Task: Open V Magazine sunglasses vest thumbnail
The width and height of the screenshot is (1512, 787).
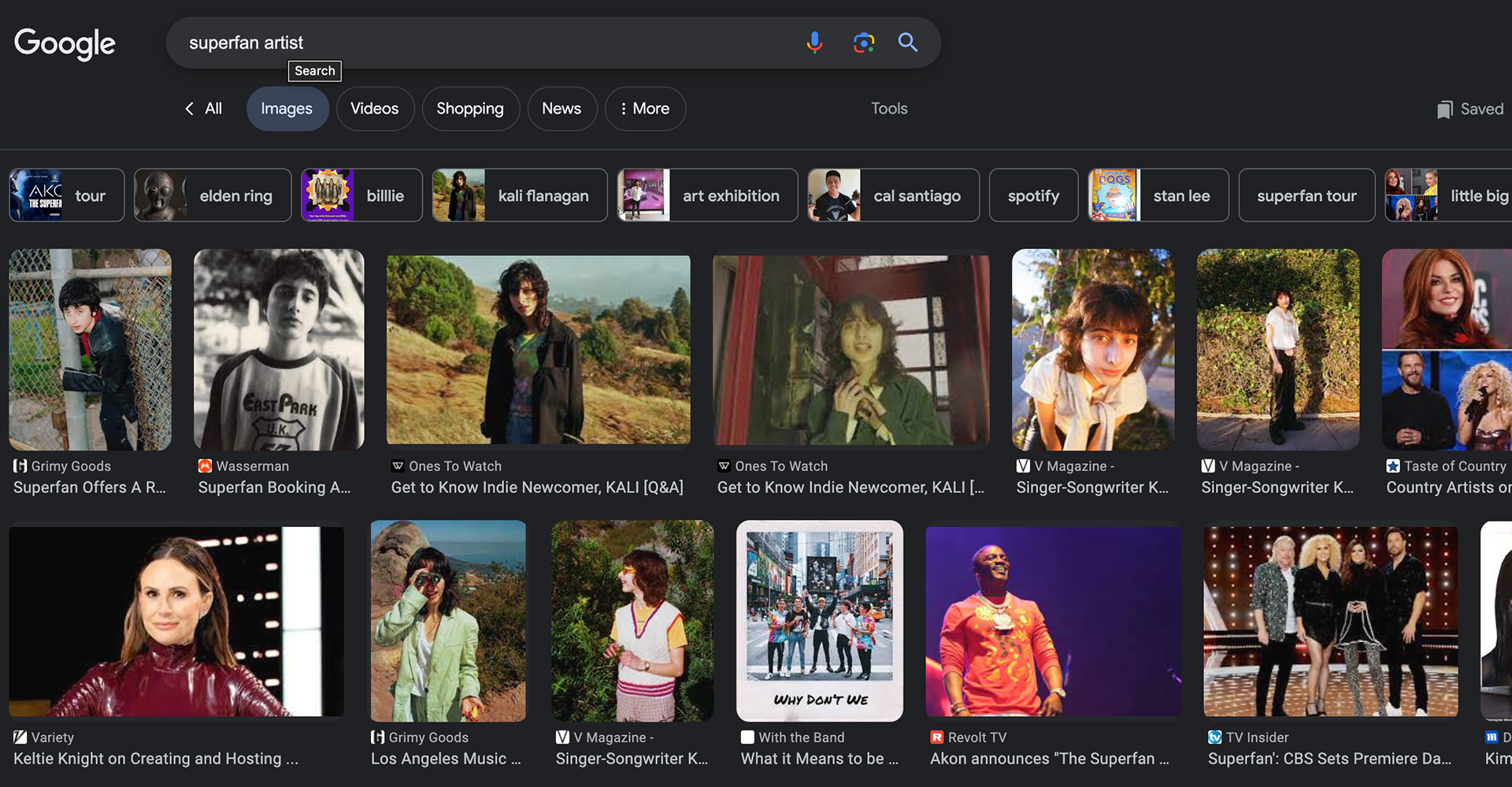Action: 632,621
